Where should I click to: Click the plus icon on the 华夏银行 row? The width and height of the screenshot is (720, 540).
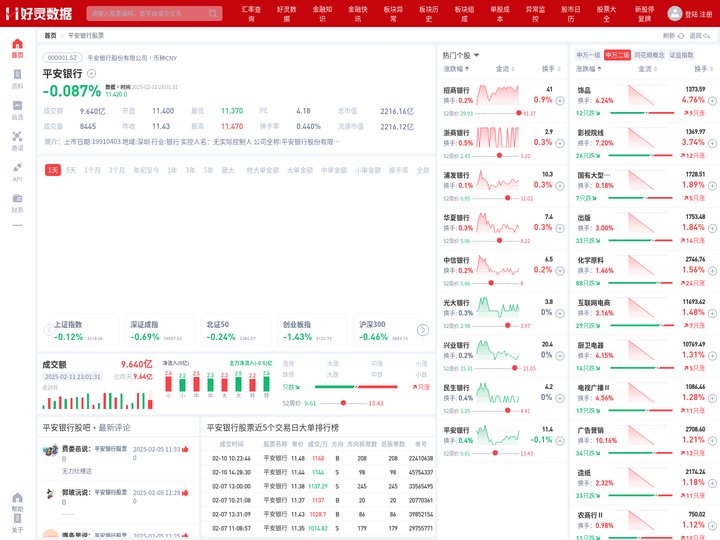[560, 228]
